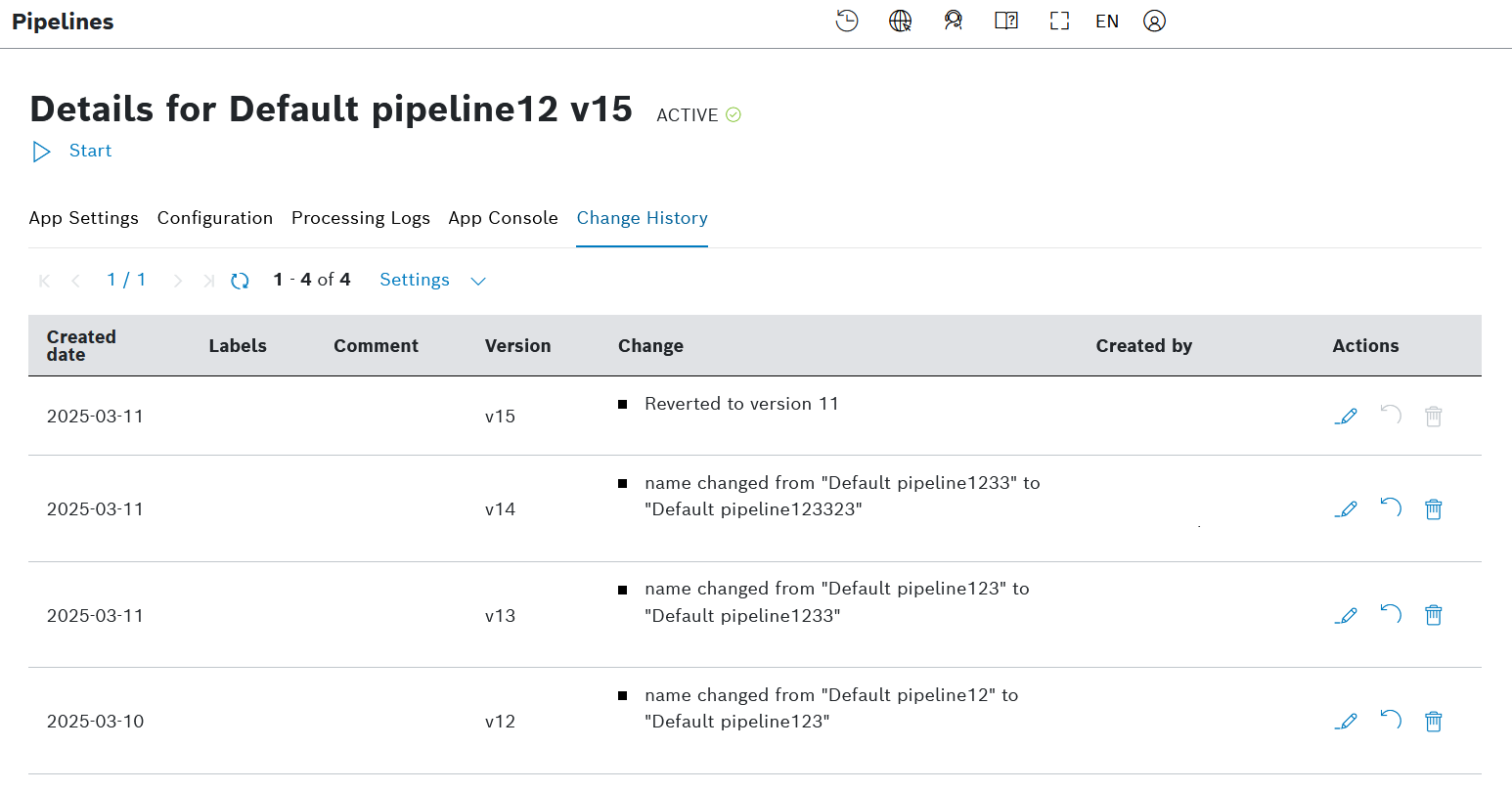Image resolution: width=1512 pixels, height=792 pixels.
Task: Sort by Created date column header
Action: [81, 345]
